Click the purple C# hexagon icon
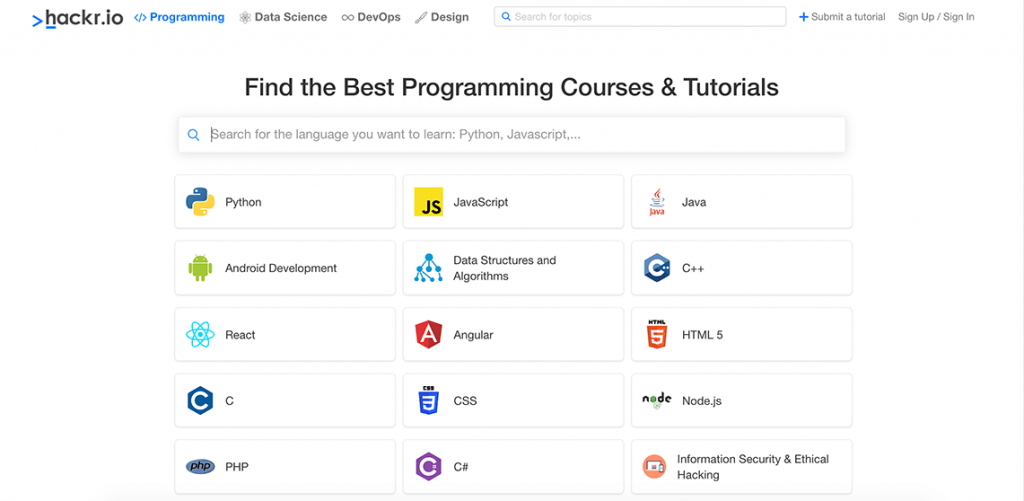 point(428,466)
